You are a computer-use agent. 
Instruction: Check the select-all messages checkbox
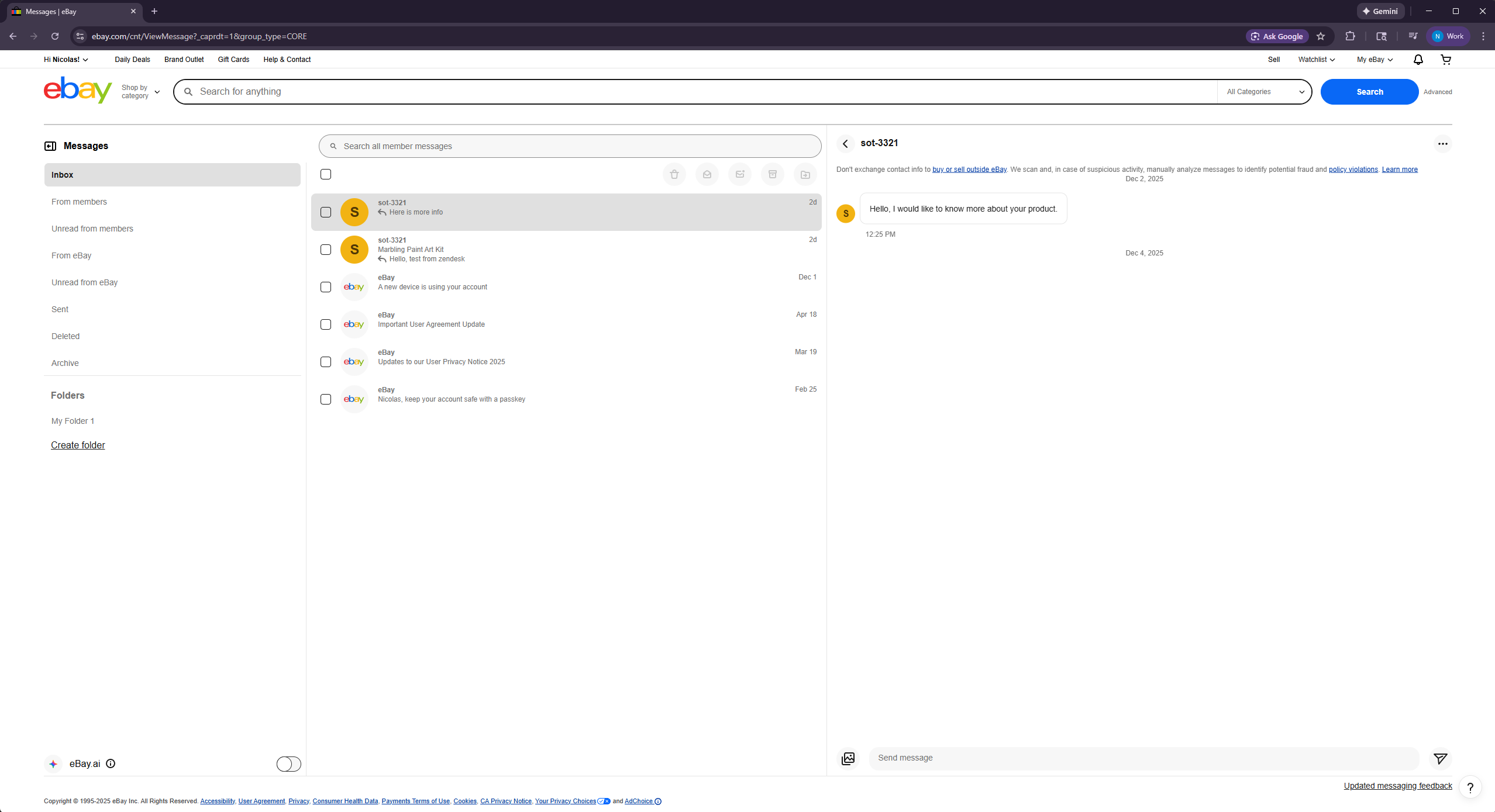pyautogui.click(x=326, y=174)
